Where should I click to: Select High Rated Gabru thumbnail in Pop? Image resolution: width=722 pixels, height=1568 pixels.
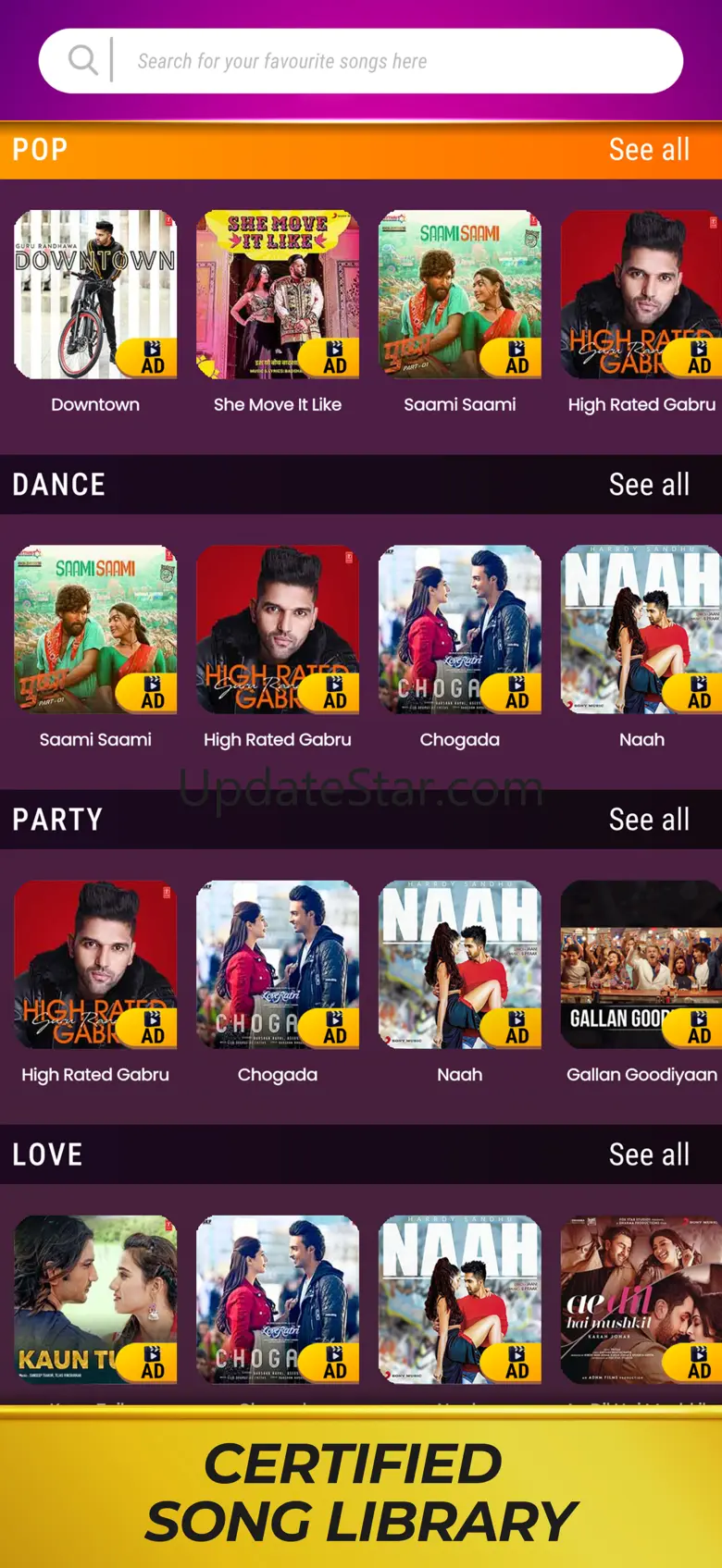point(641,294)
